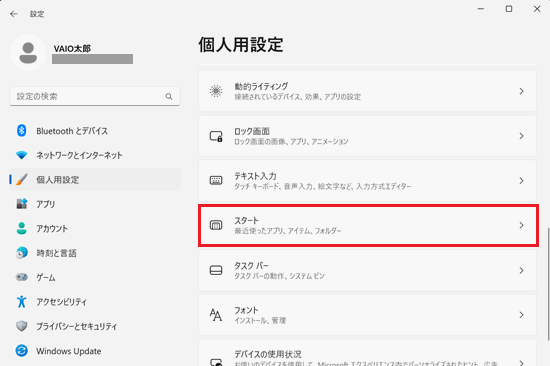Expand ロック画面 via its chevron
550x366 pixels.
click(521, 136)
